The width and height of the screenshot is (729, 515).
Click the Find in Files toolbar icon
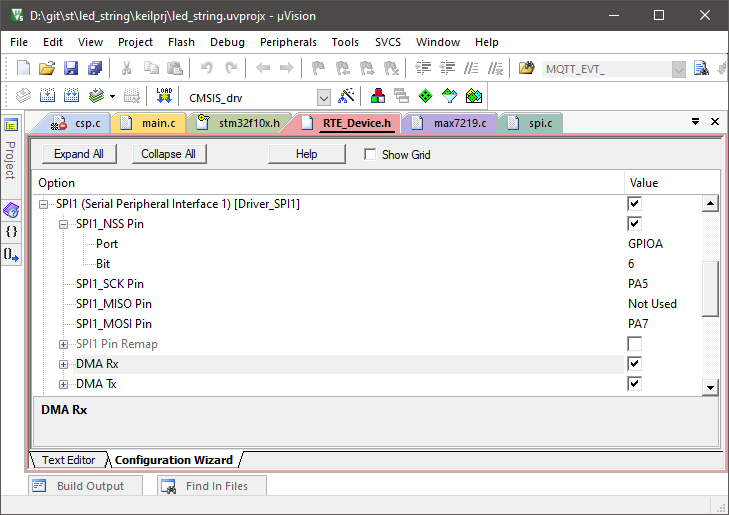(526, 68)
